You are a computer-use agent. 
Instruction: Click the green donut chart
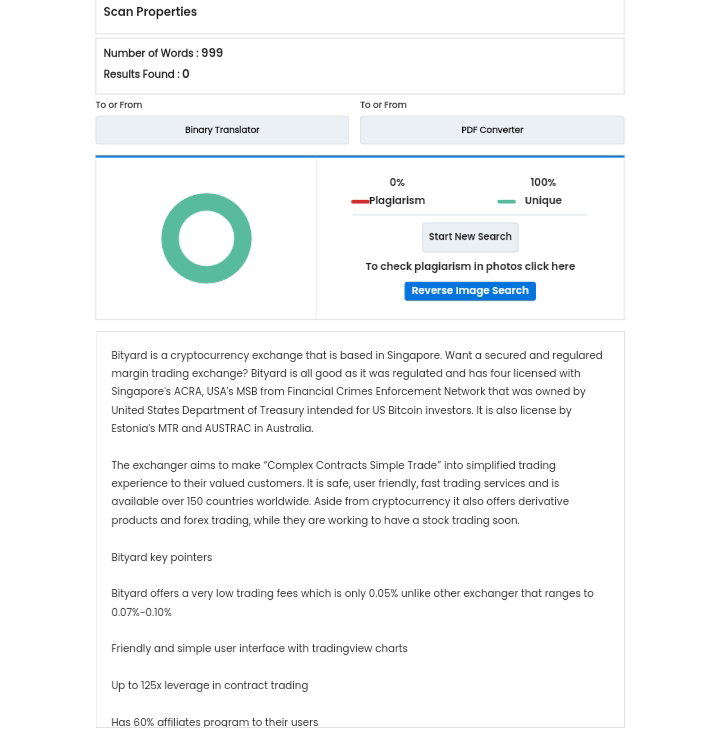206,238
